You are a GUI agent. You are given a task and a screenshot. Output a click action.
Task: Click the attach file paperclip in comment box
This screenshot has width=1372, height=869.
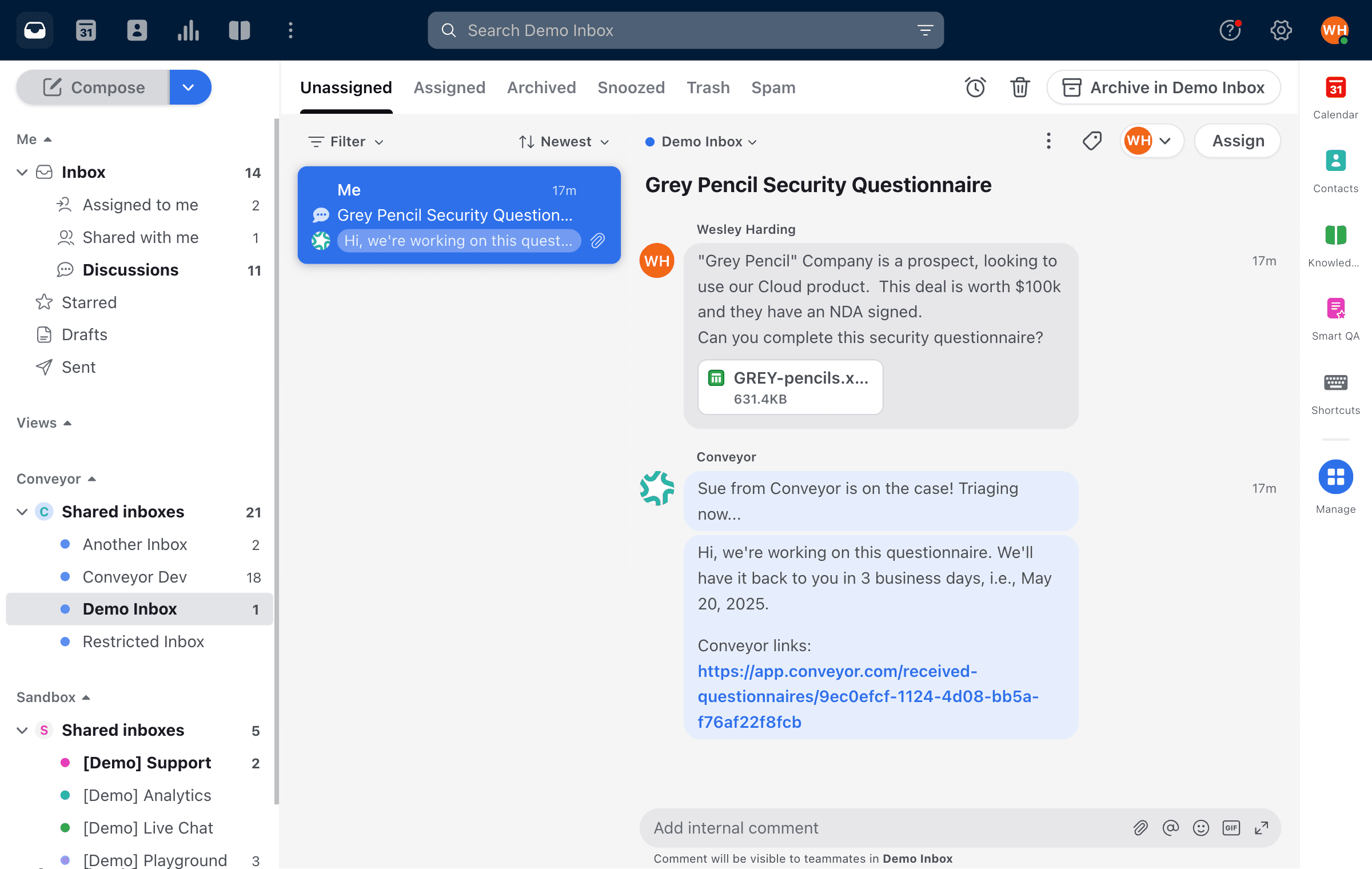tap(1140, 828)
